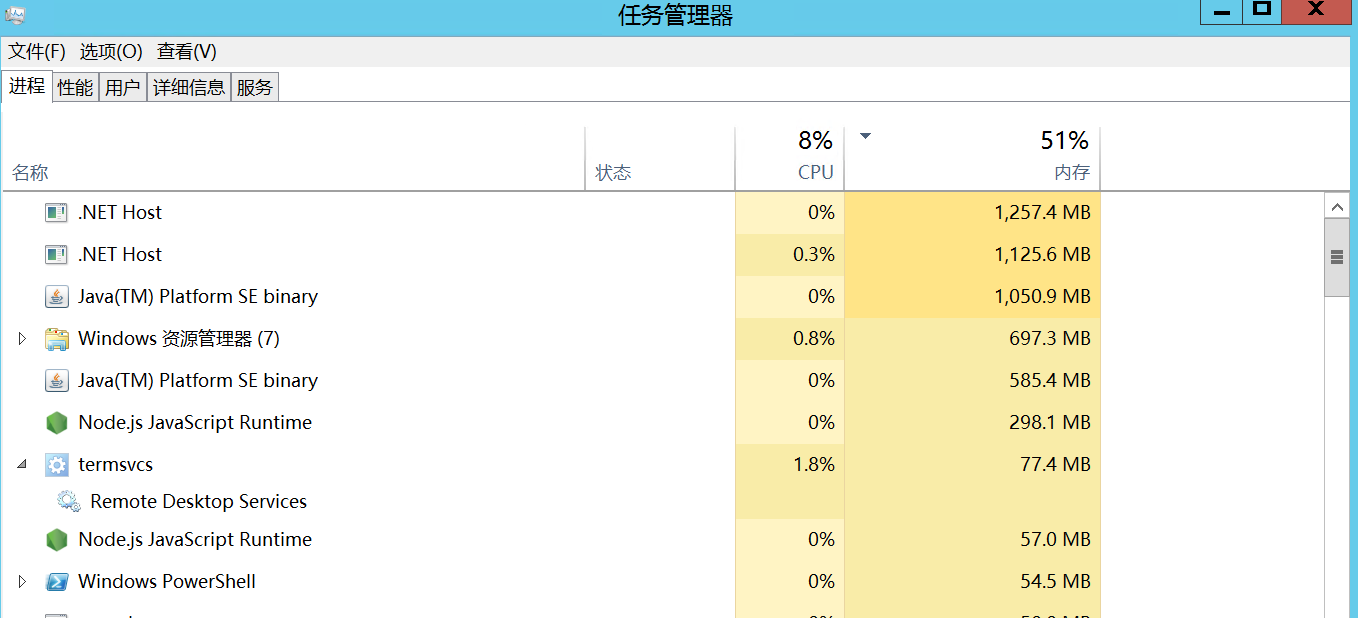Sort processes by the CPU column header
This screenshot has height=618, width=1358.
(x=790, y=160)
